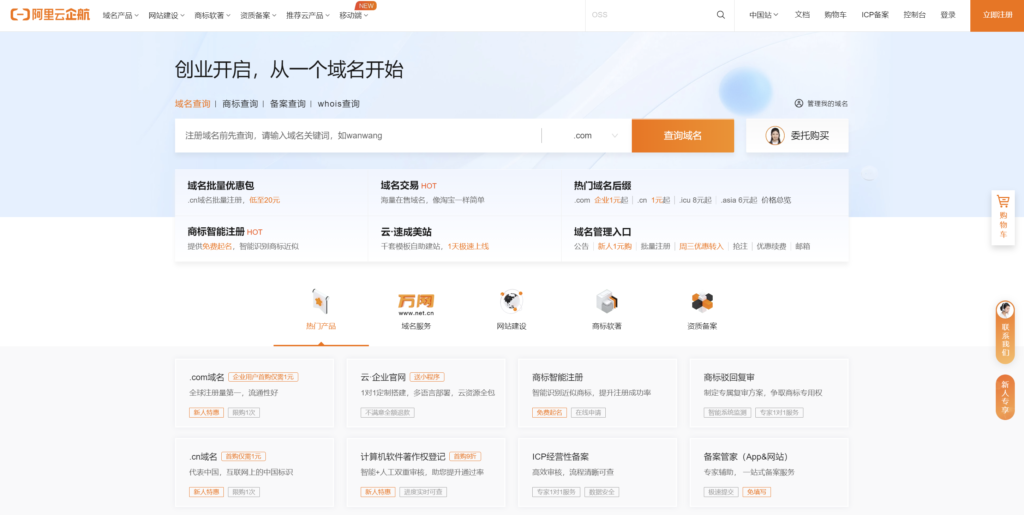
Task: Open 云·速成美站 link
Action: point(406,232)
